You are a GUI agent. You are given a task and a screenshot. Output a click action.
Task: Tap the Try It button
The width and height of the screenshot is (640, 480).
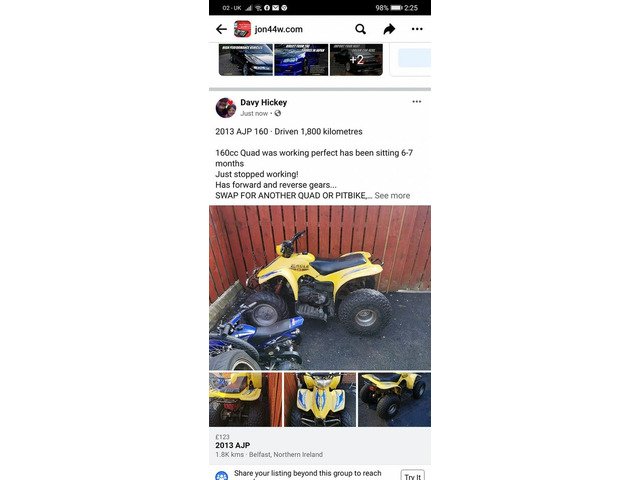413,476
